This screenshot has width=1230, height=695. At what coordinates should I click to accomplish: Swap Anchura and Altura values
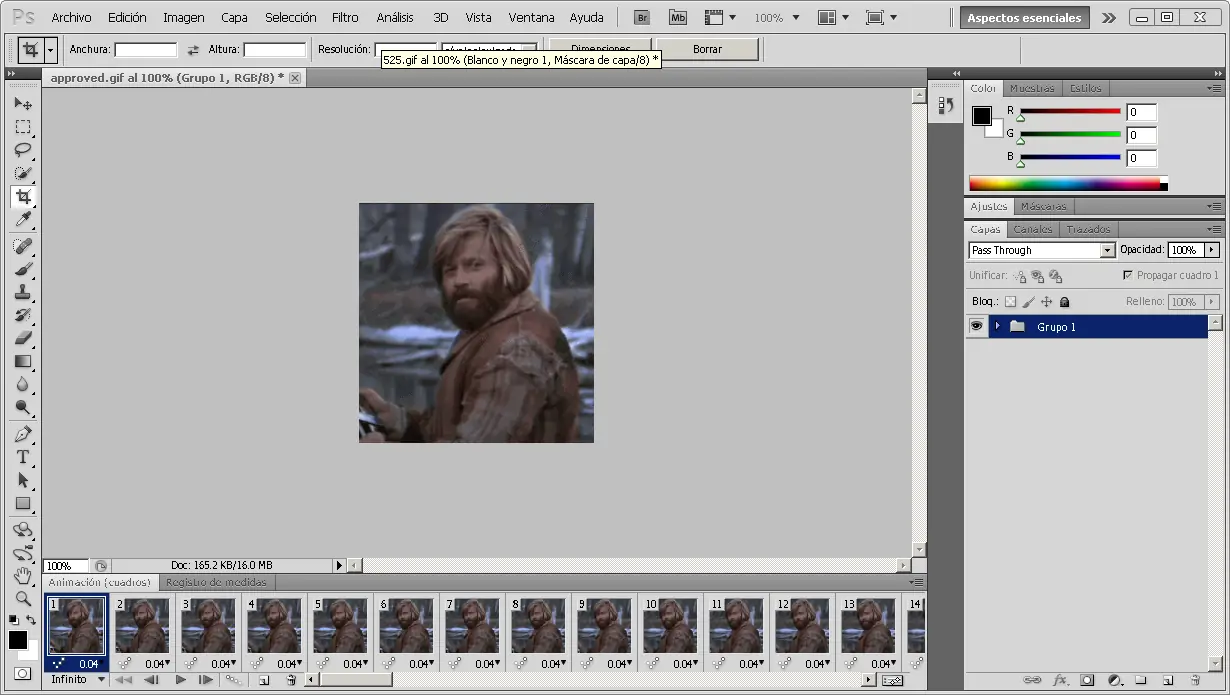[x=193, y=49]
